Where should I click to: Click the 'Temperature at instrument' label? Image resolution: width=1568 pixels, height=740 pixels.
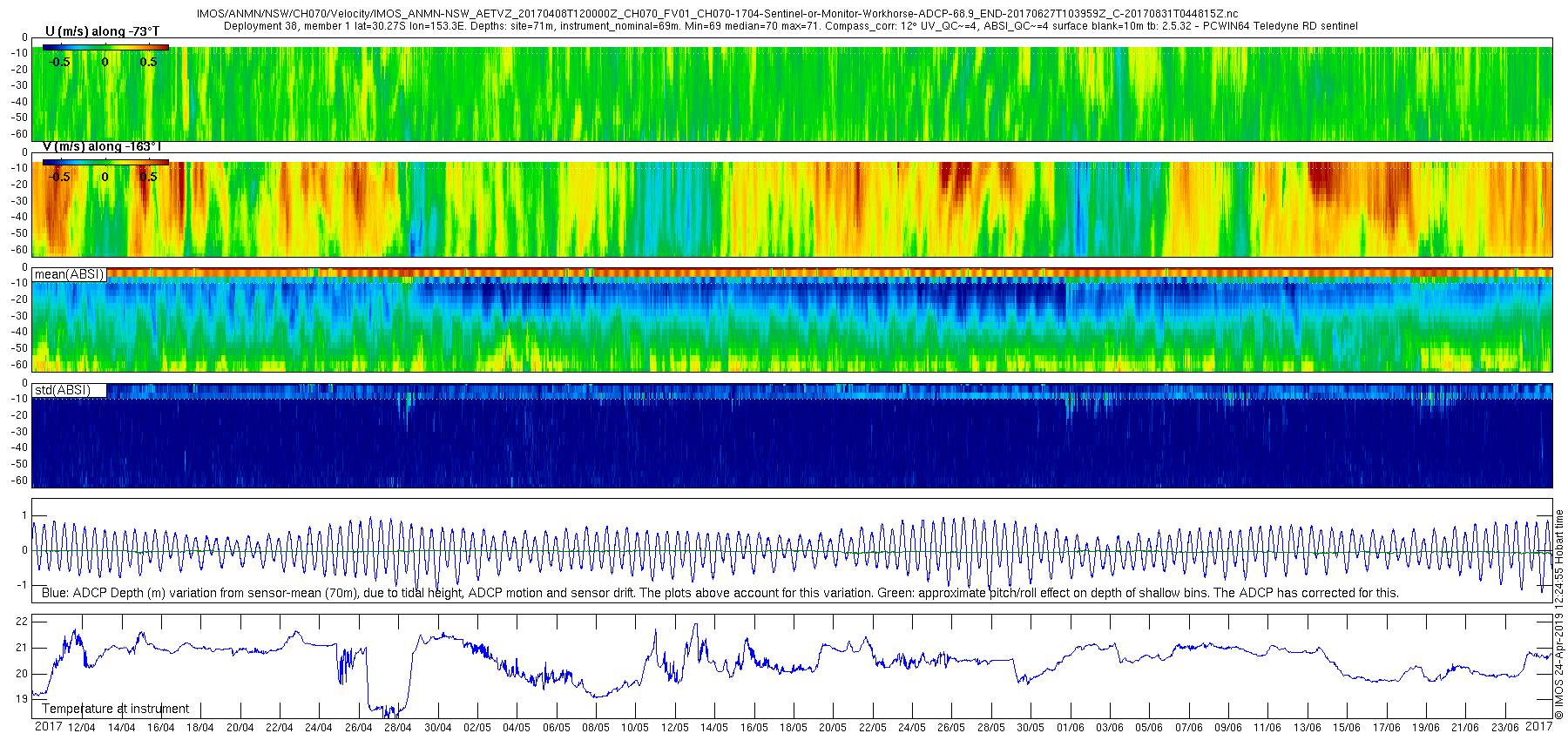115,709
